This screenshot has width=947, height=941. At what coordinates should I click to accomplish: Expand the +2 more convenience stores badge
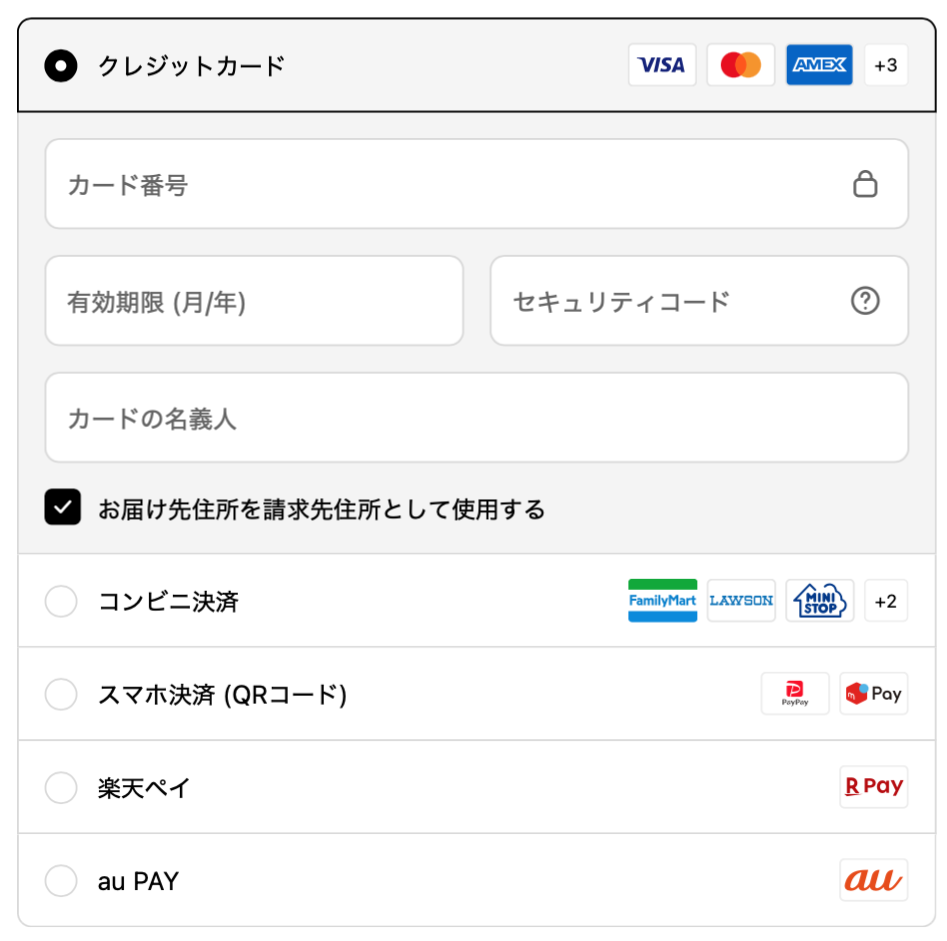886,601
